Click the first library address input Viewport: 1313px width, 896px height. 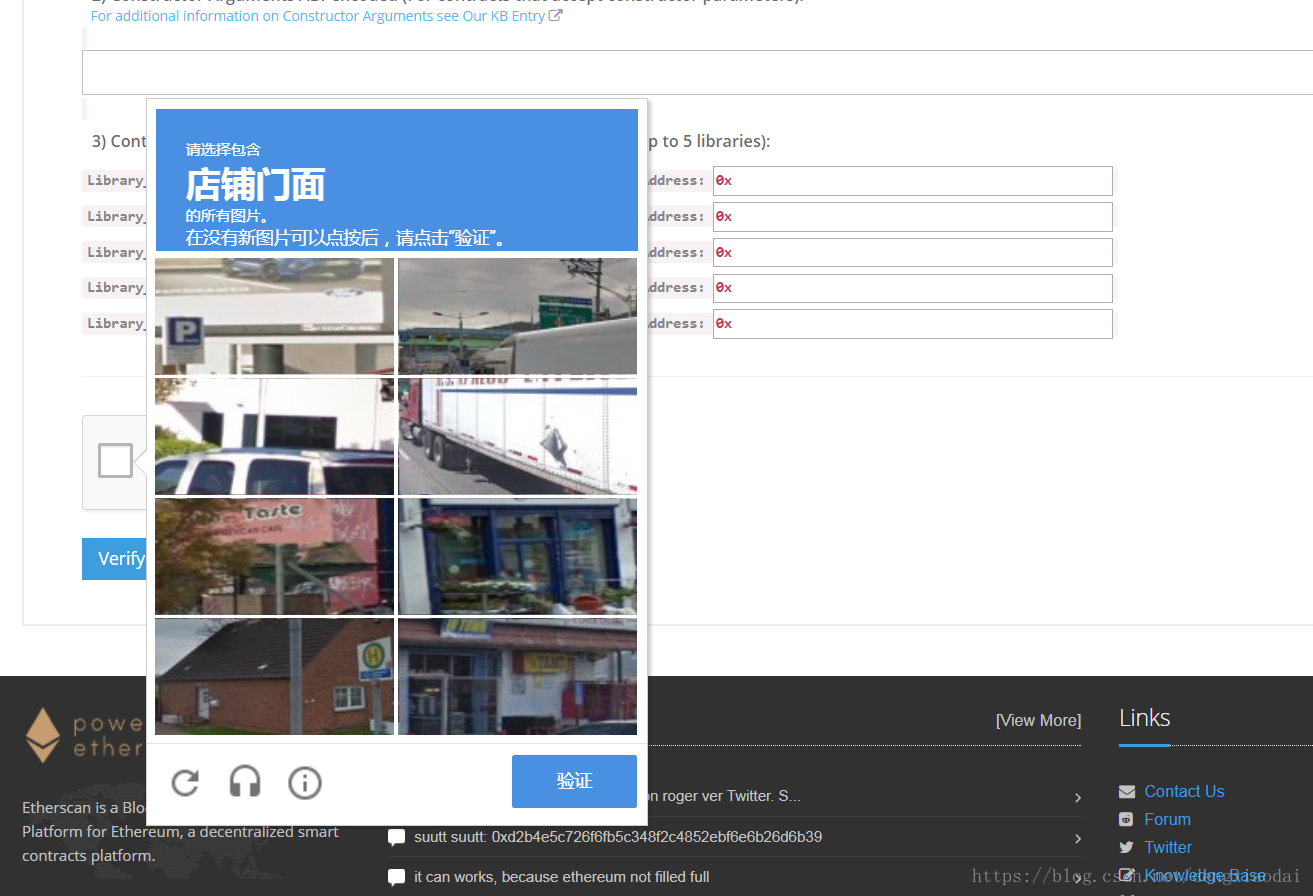pos(912,181)
